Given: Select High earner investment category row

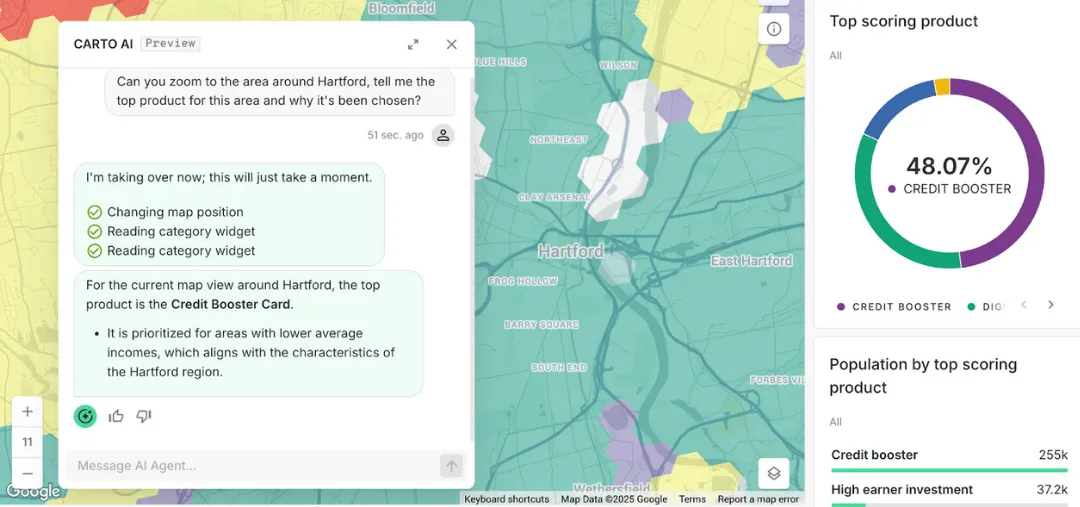Looking at the screenshot, I should [949, 490].
